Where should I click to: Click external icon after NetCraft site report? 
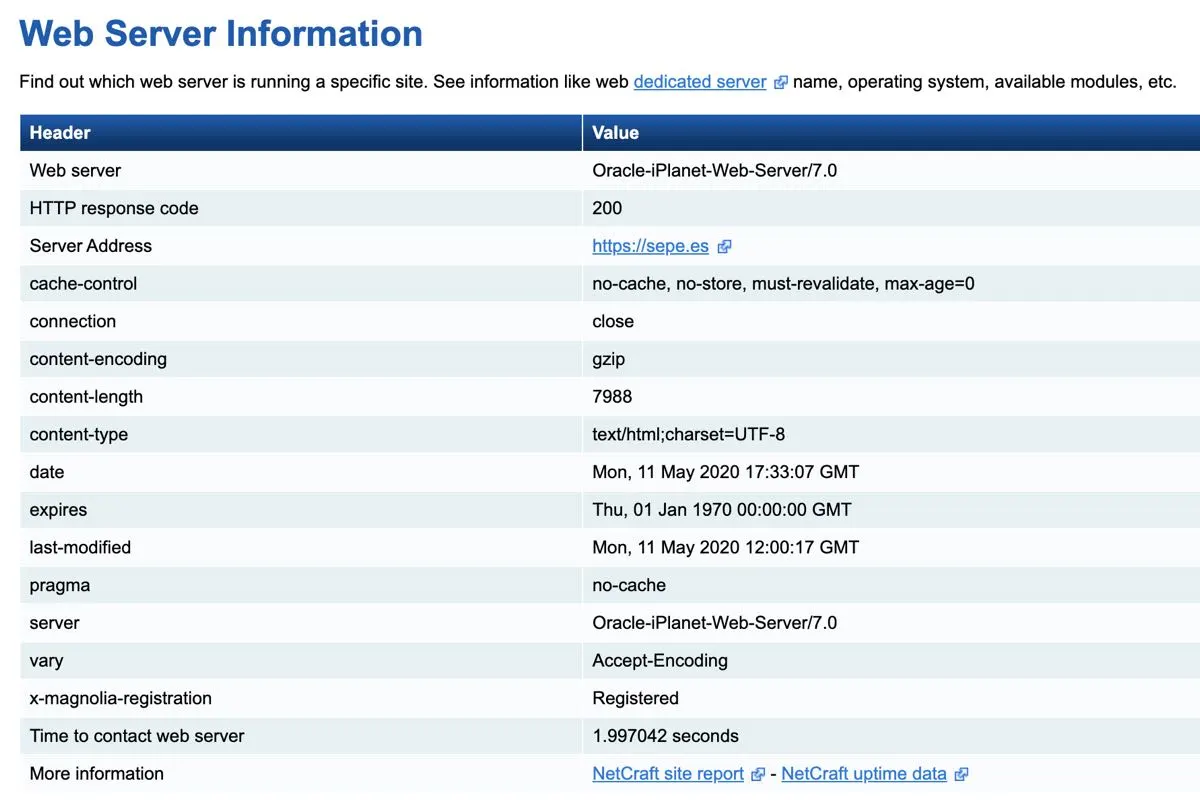click(x=758, y=775)
